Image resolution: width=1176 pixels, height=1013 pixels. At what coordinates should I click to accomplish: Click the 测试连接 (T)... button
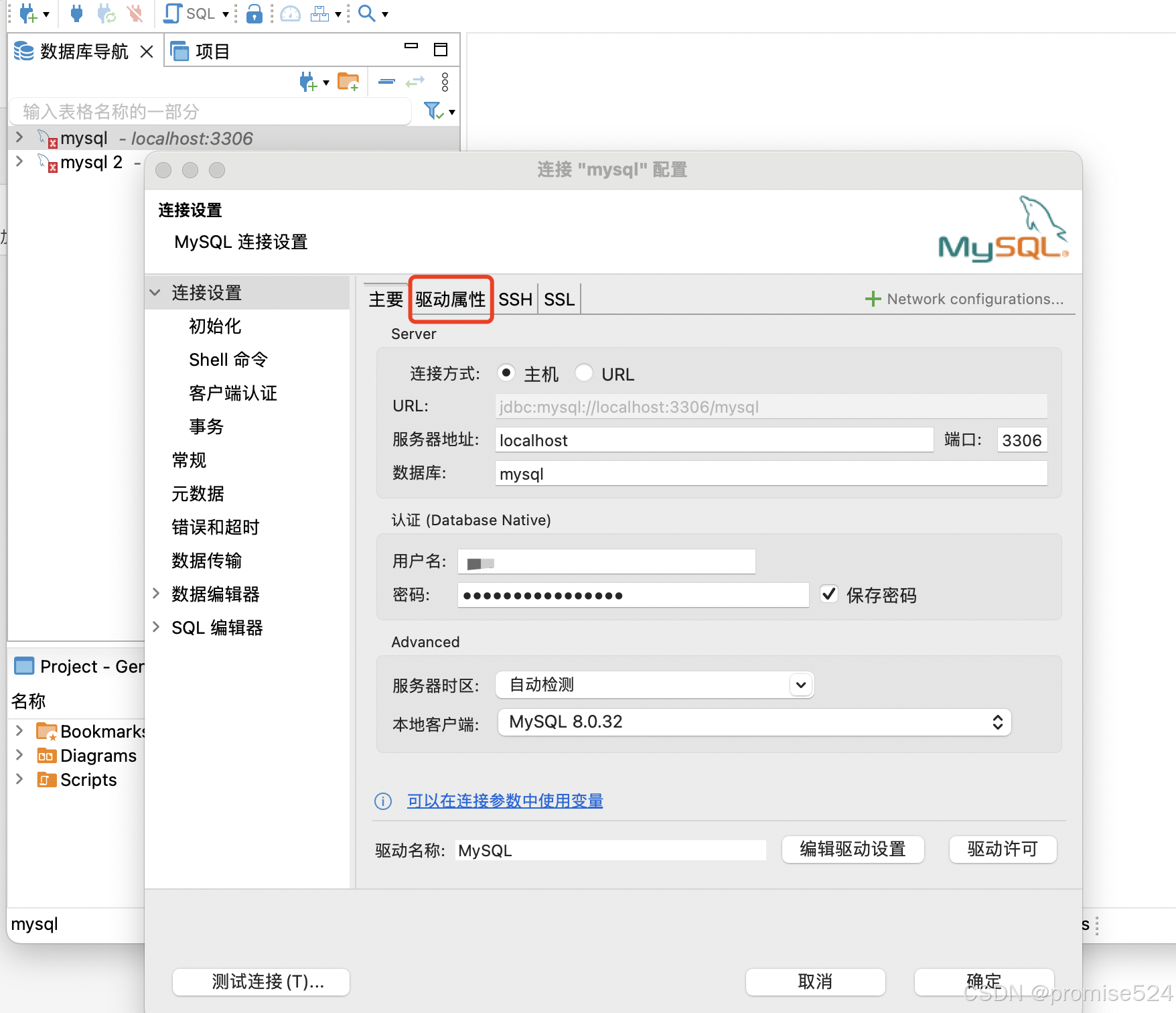pos(261,982)
